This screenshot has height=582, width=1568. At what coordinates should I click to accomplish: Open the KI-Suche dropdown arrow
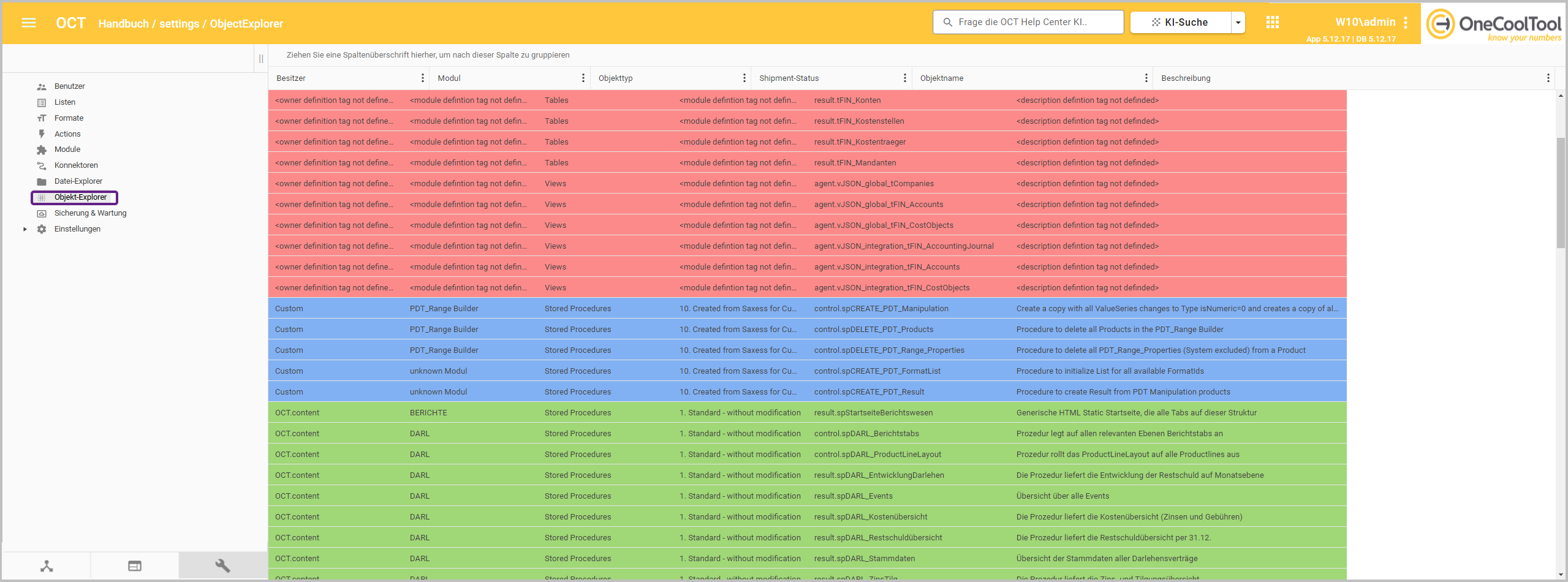(x=1238, y=23)
